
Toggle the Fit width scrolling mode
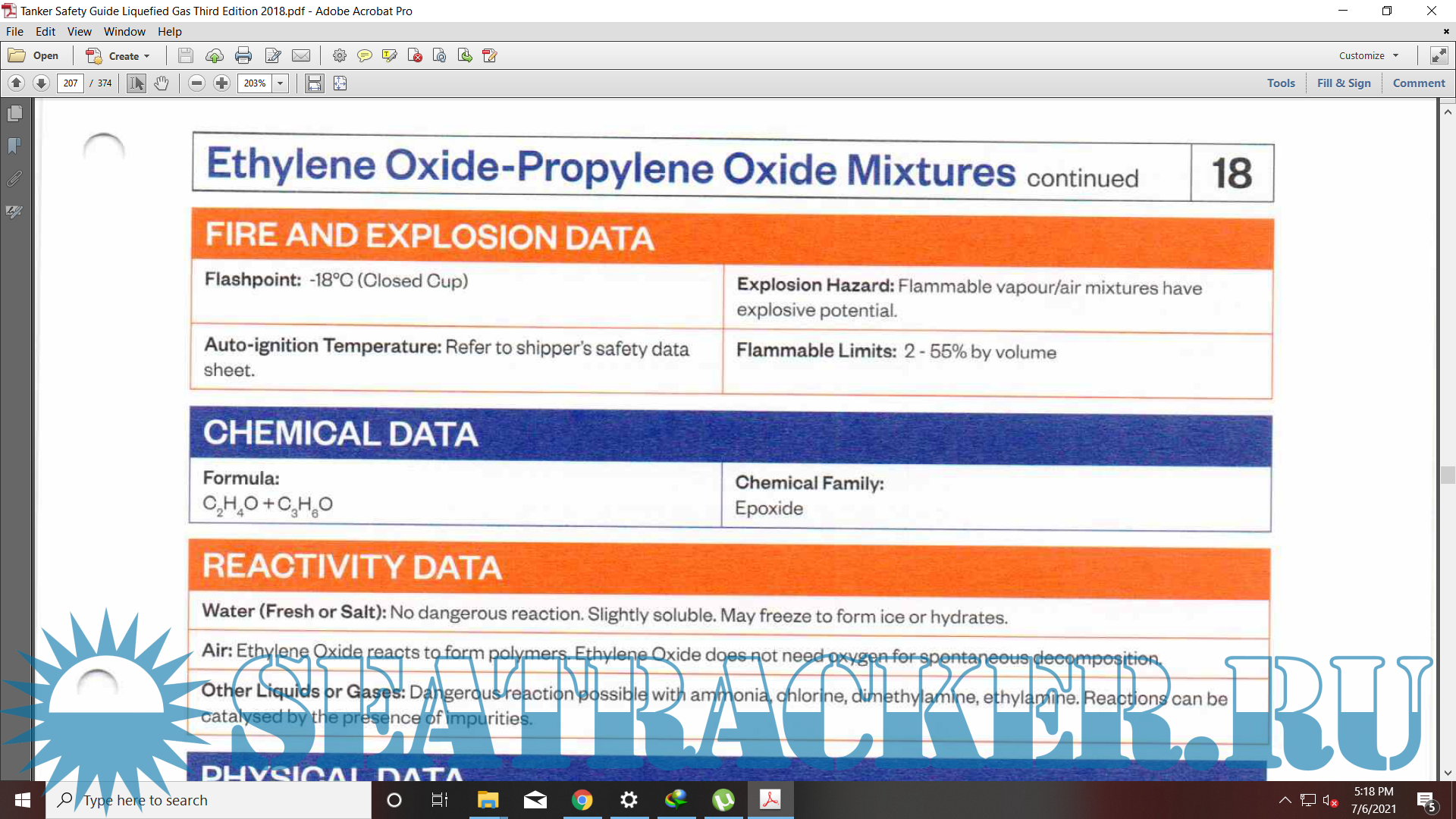[x=314, y=83]
